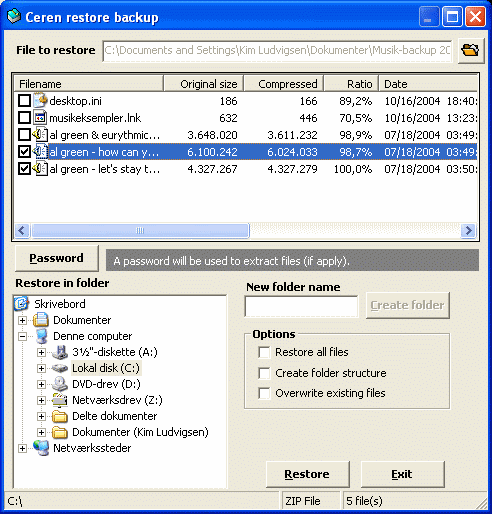Screen dimensions: 492x514
Task: Expand the Dokumenter tree node
Action: [22, 320]
